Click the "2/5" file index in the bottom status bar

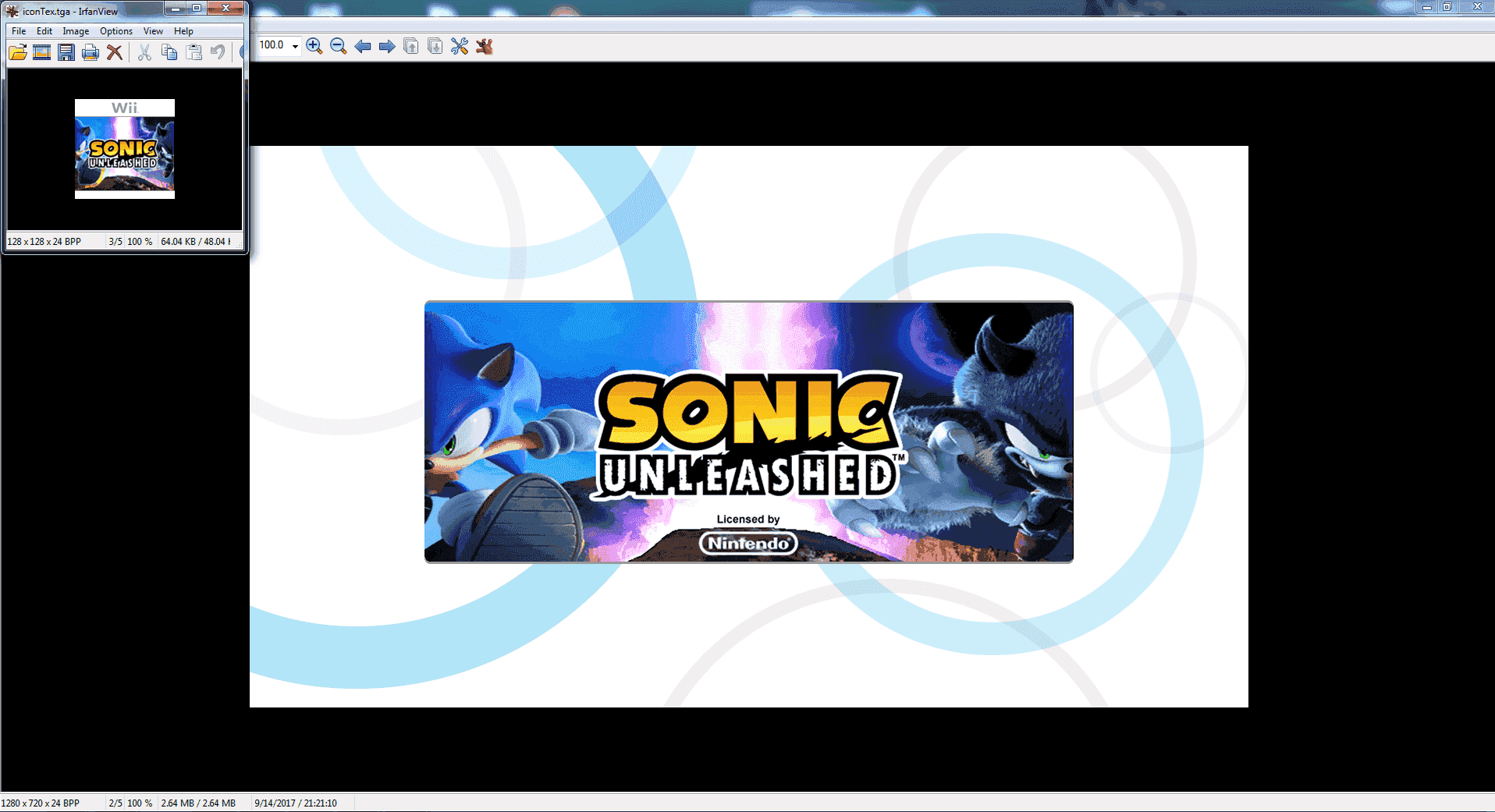(x=115, y=803)
